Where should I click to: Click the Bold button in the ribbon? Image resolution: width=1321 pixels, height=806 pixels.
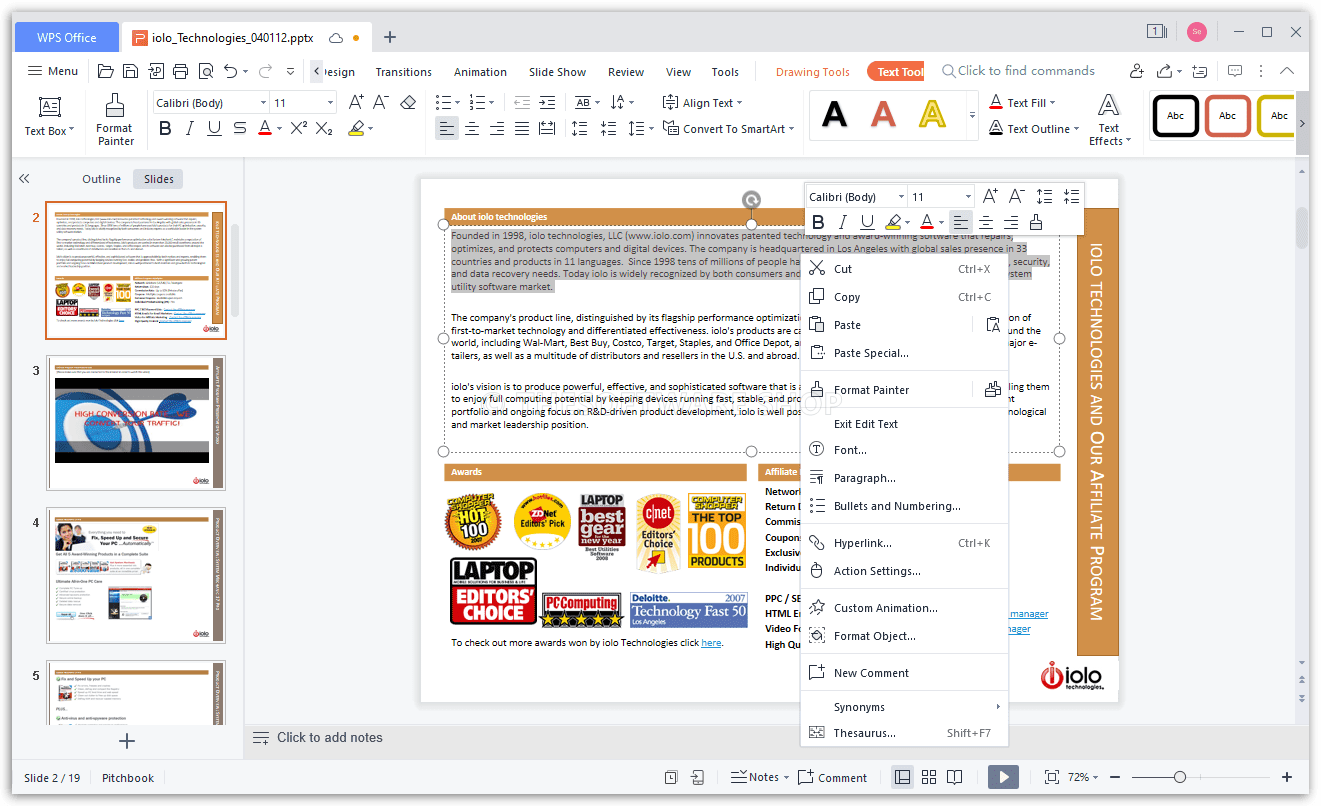tap(166, 129)
